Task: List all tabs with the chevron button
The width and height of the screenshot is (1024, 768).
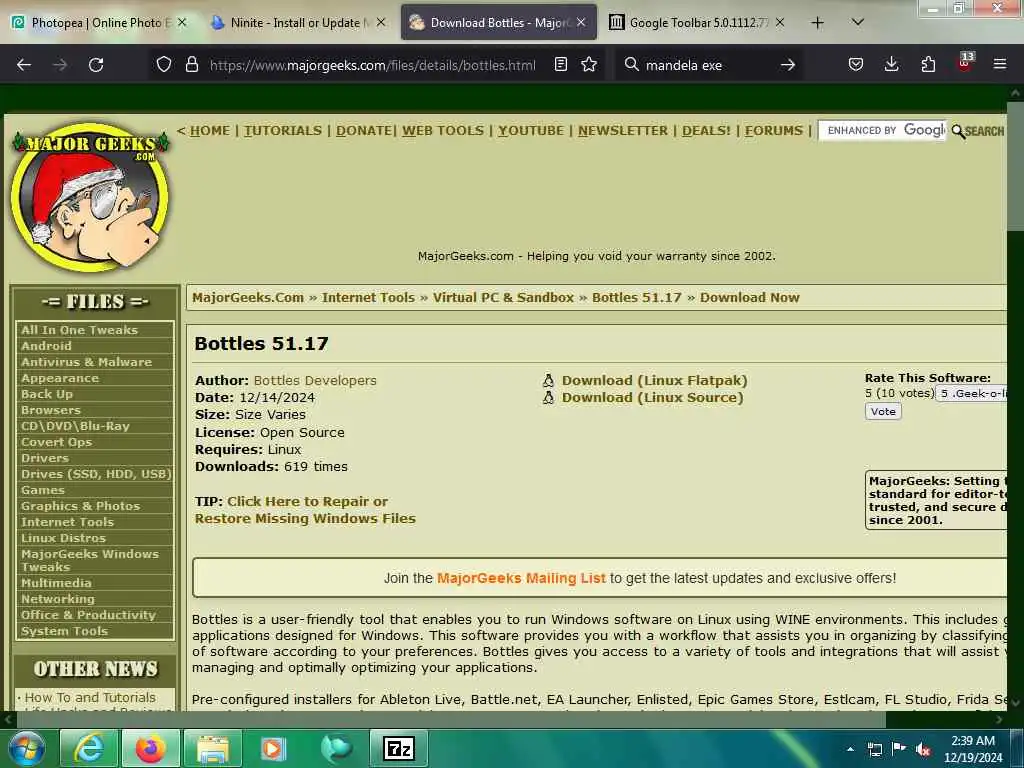Action: click(858, 23)
